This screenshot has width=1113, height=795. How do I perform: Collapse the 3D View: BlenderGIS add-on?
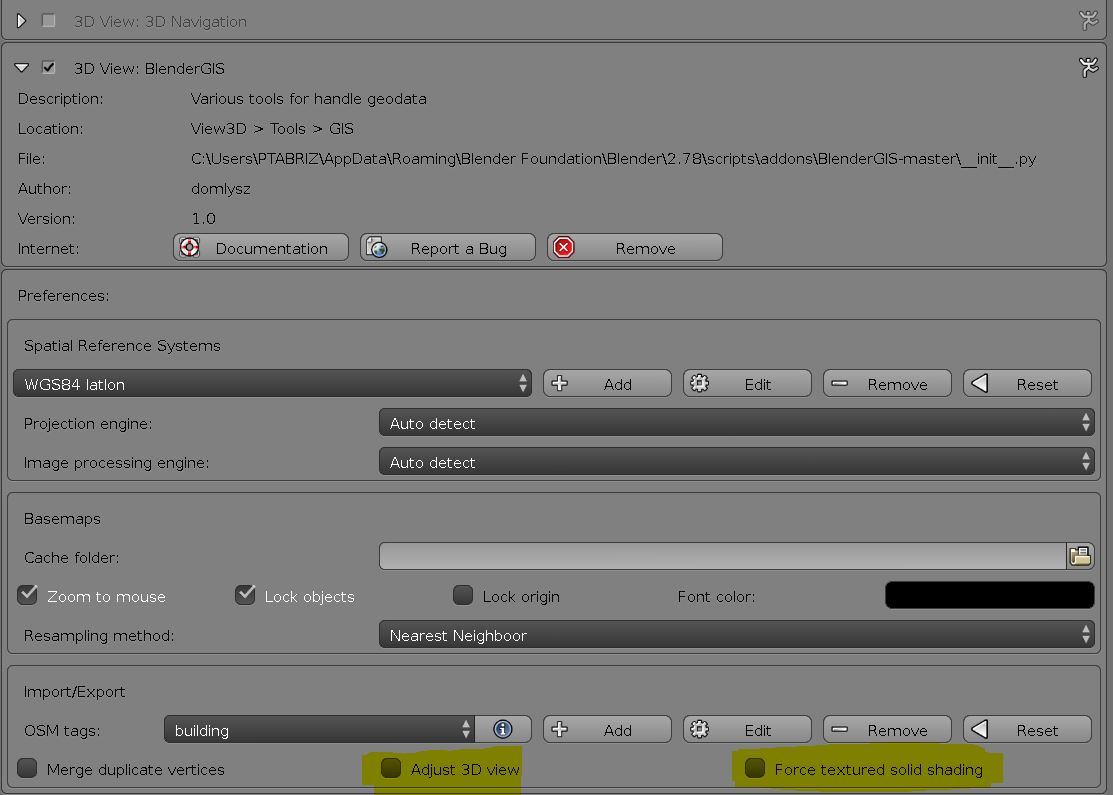[x=21, y=67]
